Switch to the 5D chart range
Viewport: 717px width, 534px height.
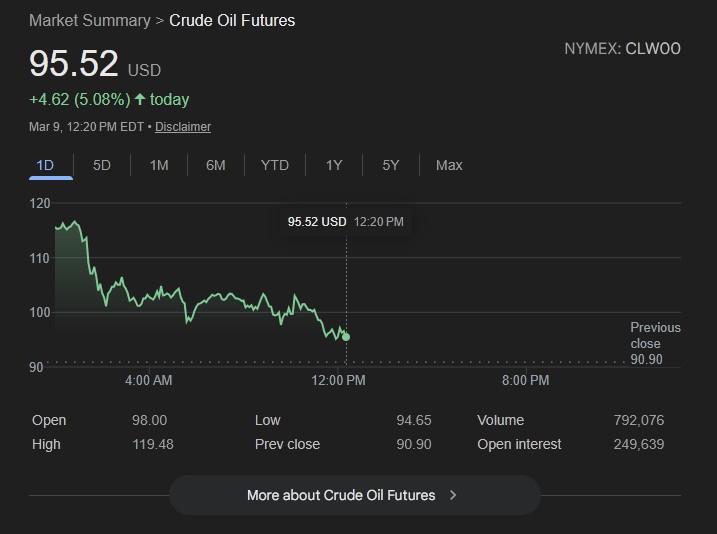tap(102, 165)
